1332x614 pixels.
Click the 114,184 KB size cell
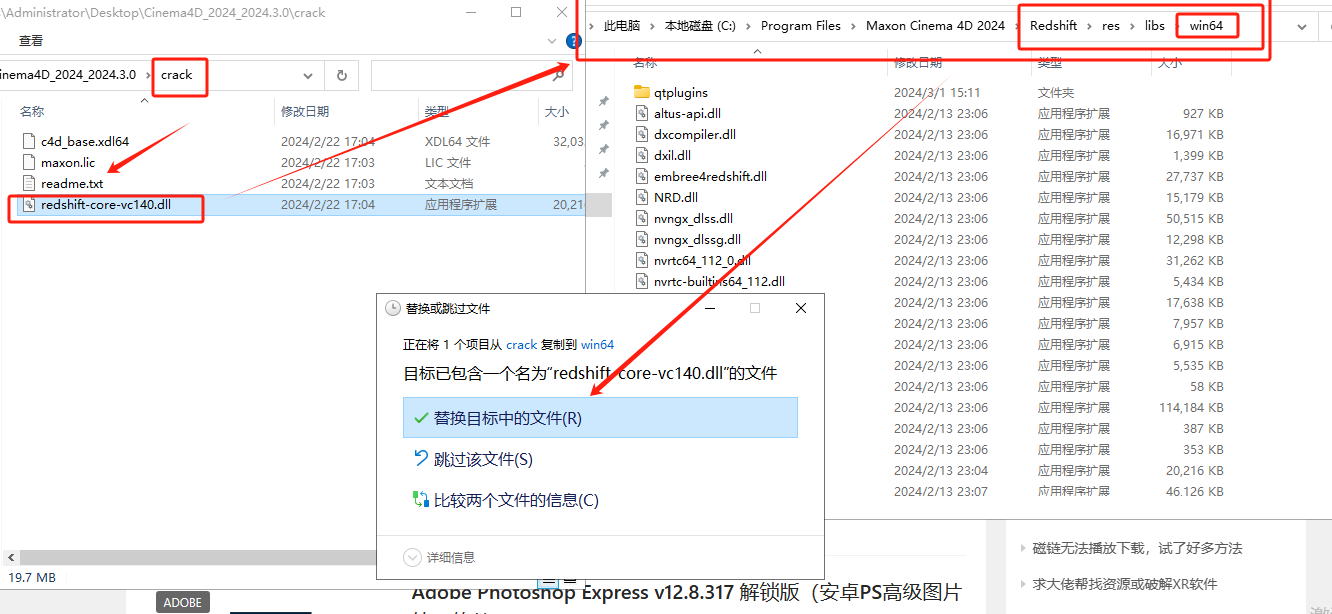[x=1191, y=408]
